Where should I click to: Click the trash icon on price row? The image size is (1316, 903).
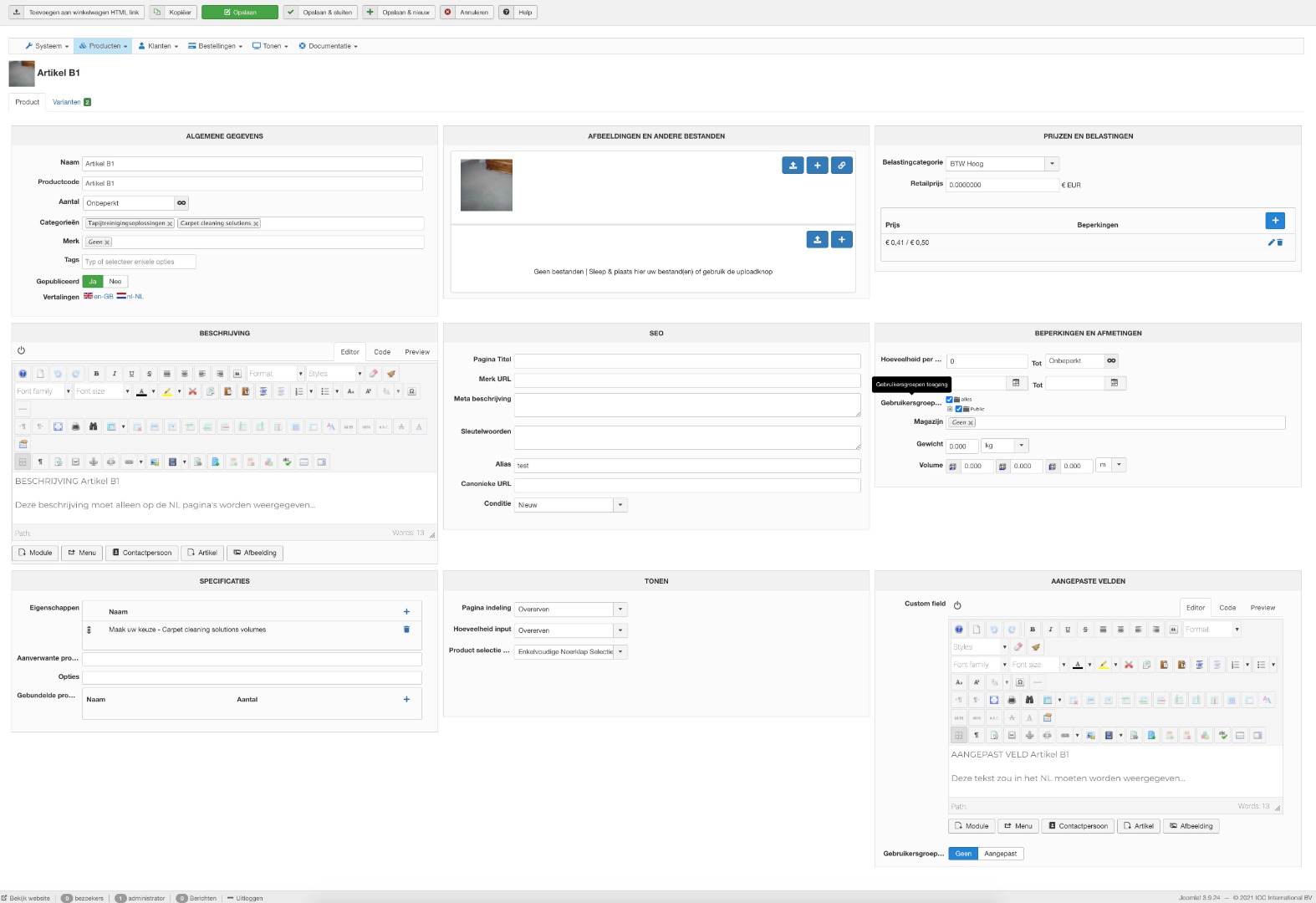pyautogui.click(x=1280, y=242)
